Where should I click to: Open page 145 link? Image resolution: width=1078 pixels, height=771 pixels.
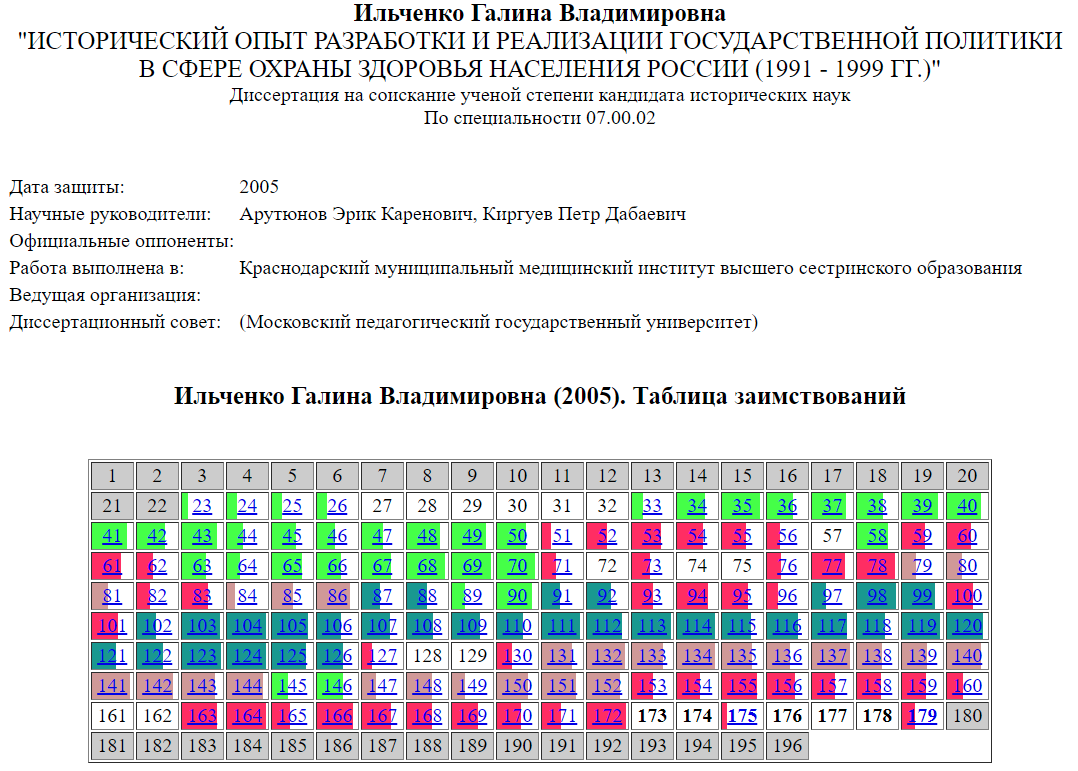tap(292, 686)
